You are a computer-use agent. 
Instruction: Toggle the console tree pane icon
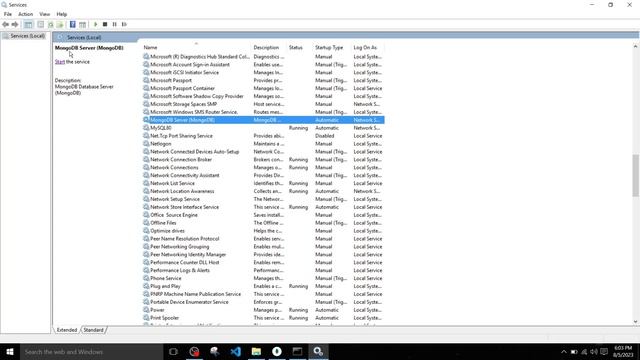(28, 24)
